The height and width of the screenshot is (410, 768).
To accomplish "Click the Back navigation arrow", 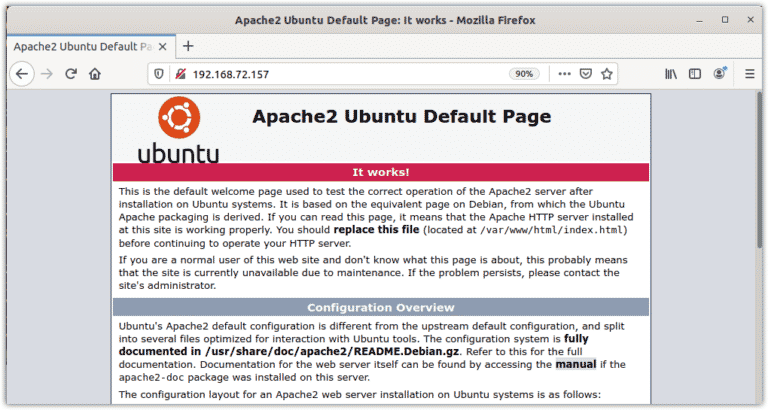I will click(x=21, y=73).
